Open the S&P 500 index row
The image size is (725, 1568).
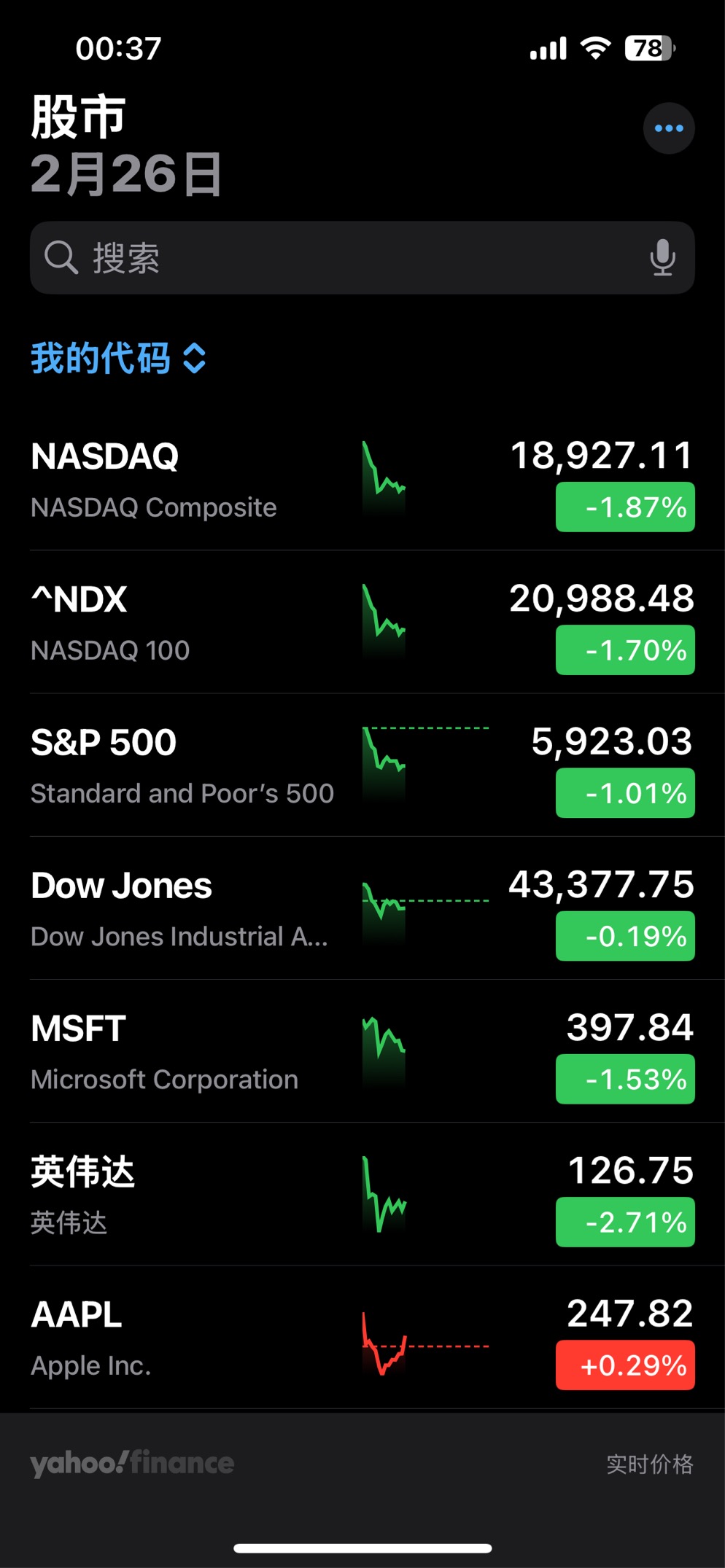182,764
